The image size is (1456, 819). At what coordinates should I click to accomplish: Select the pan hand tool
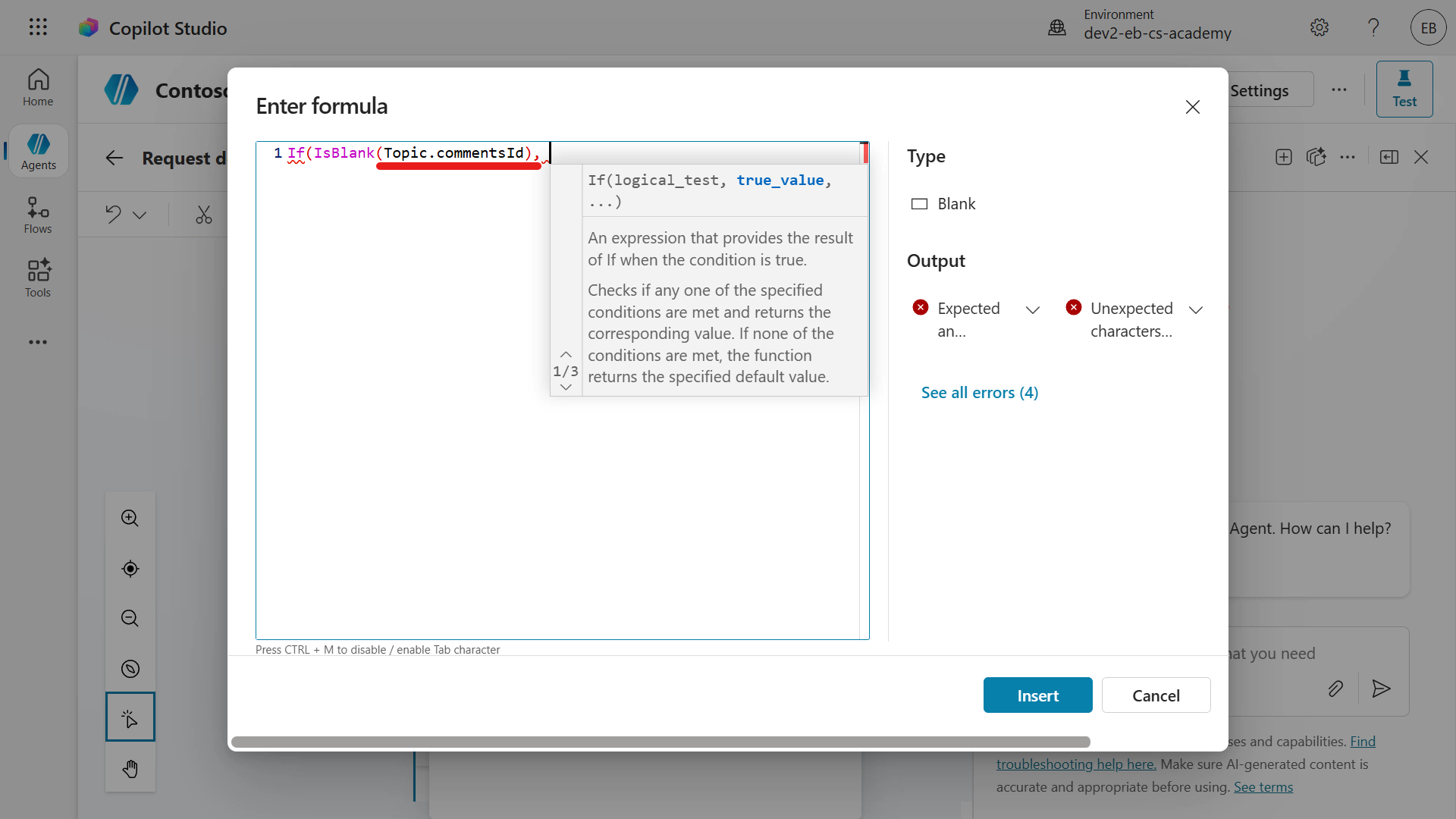click(130, 768)
